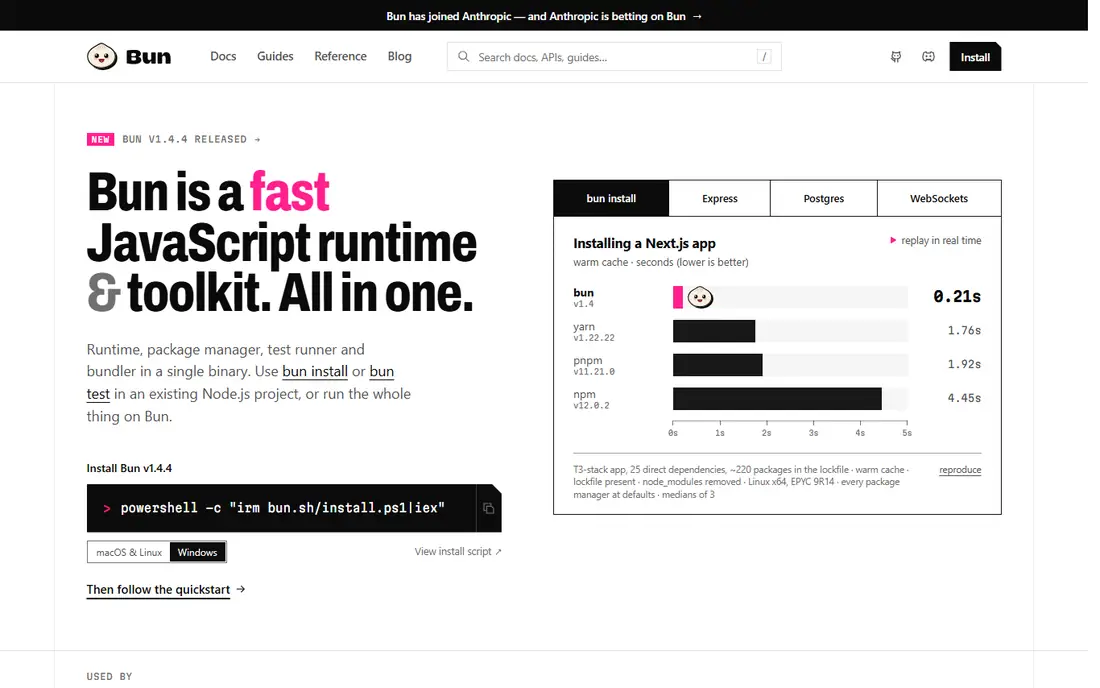1100x688 pixels.
Task: Switch to the Express tab
Action: [720, 198]
